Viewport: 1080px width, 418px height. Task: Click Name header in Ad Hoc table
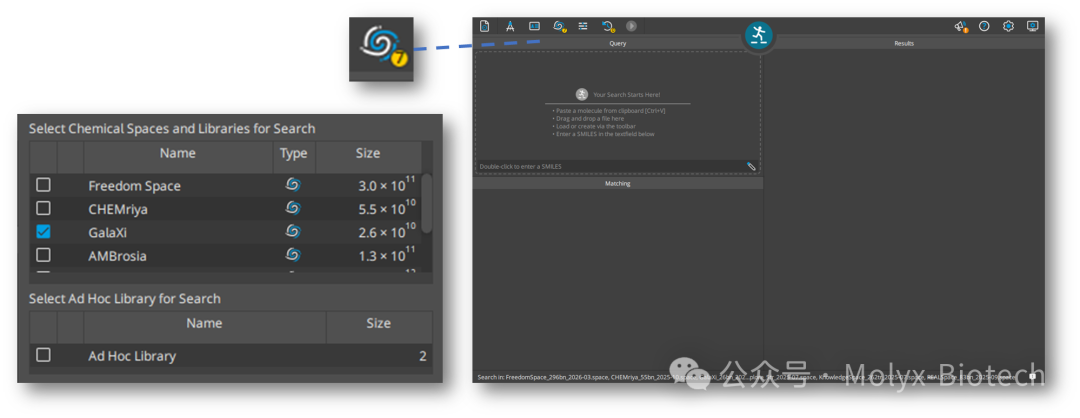pos(205,324)
